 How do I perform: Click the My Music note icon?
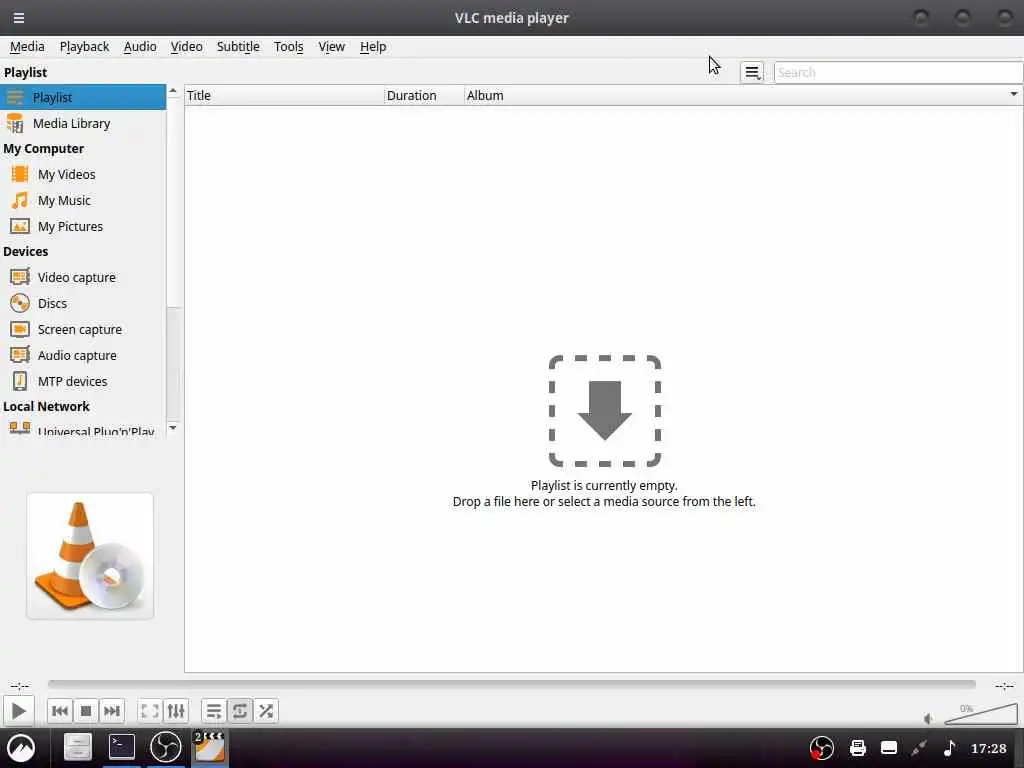click(x=20, y=200)
